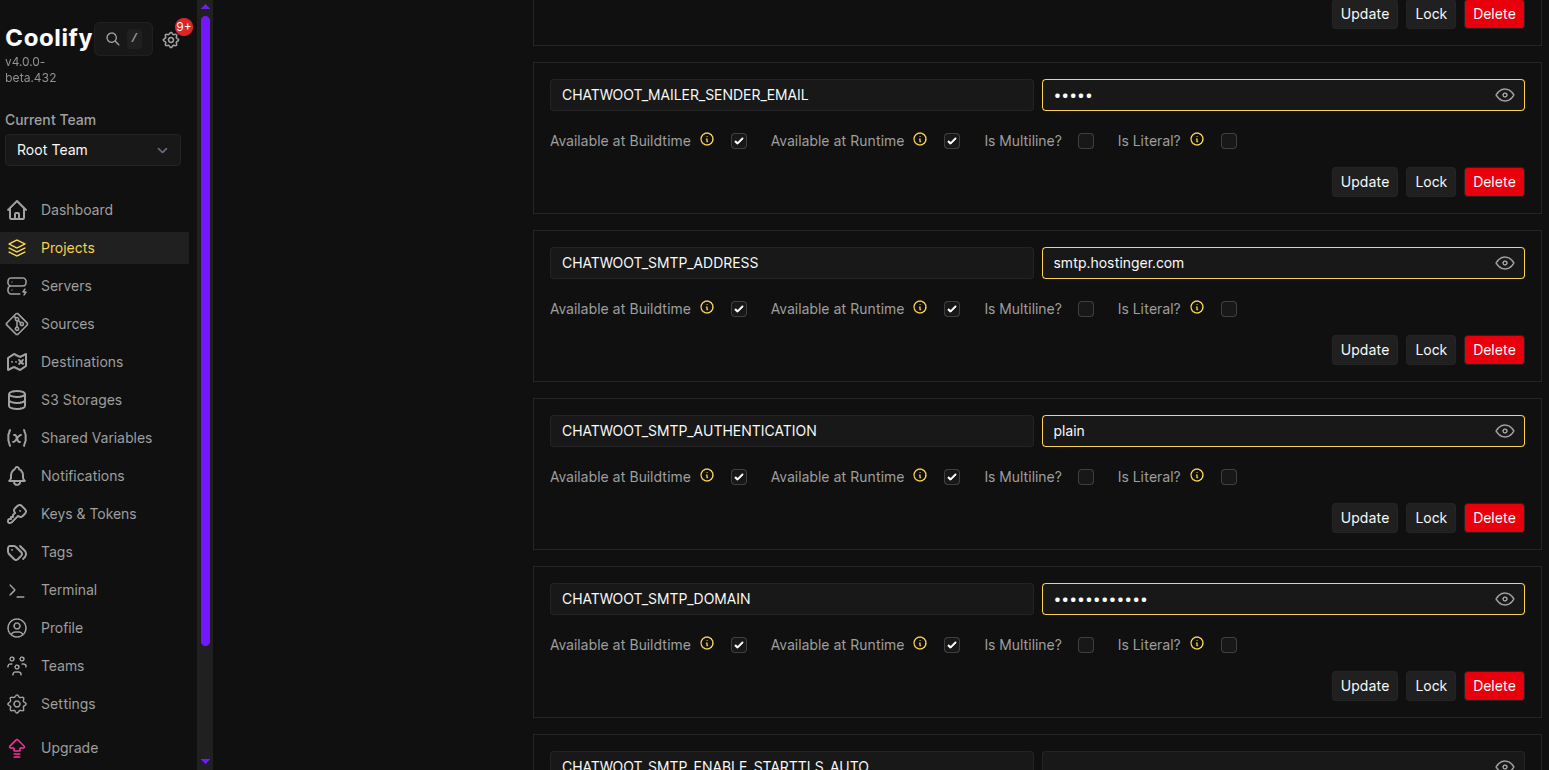Screen dimensions: 1549x770
Task: Click the search magnifier icon
Action: pyautogui.click(x=113, y=39)
